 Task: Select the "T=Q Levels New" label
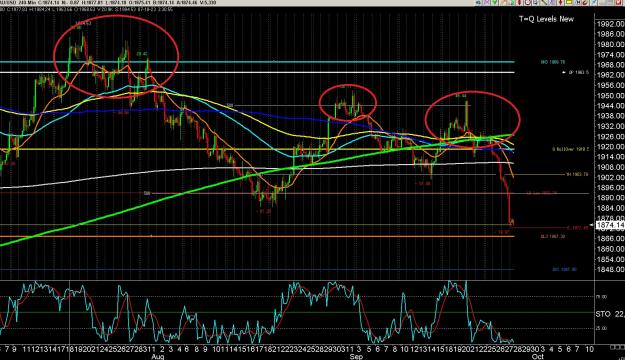pyautogui.click(x=546, y=19)
